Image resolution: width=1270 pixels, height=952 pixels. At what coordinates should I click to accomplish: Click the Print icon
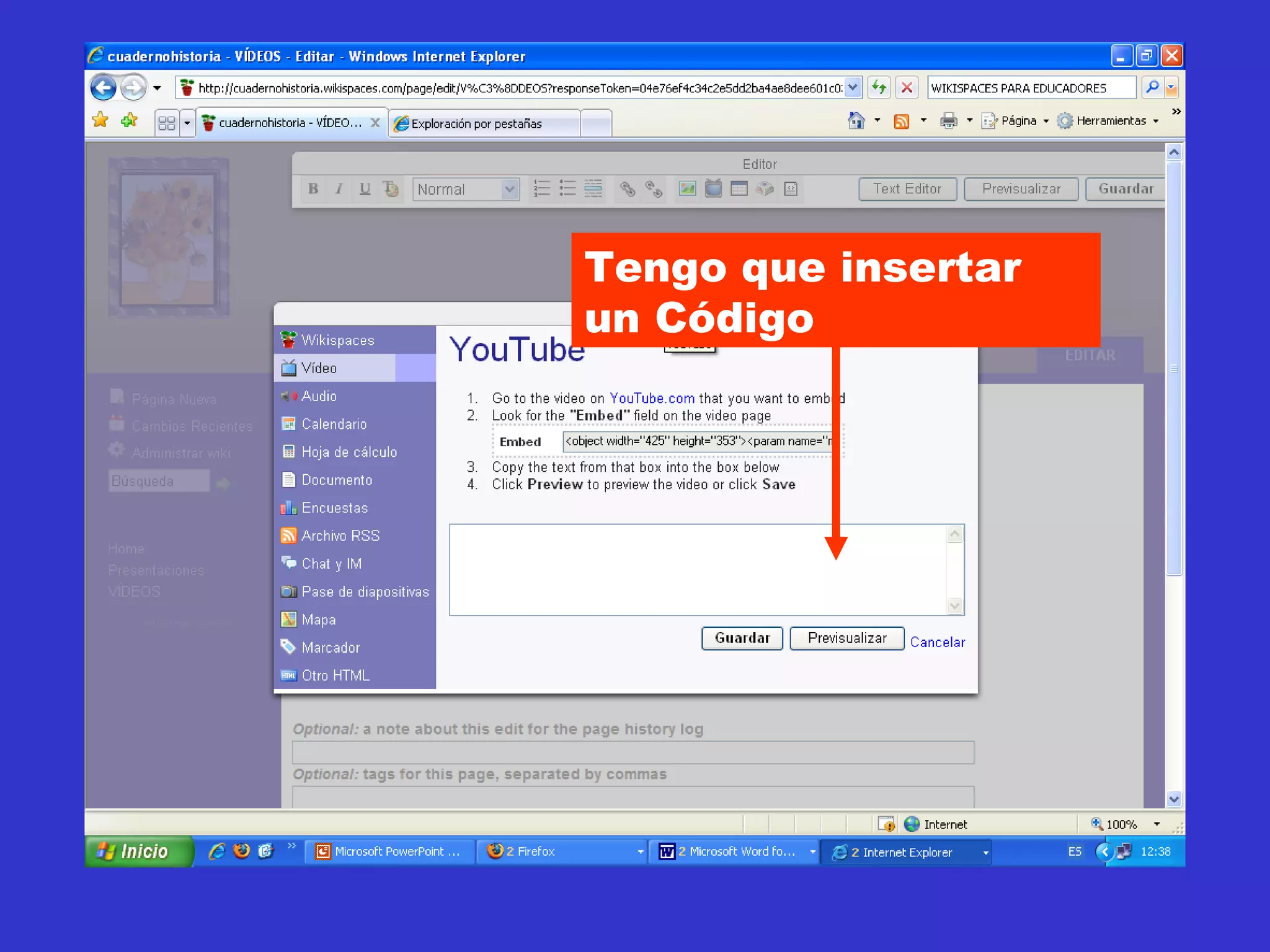948,121
